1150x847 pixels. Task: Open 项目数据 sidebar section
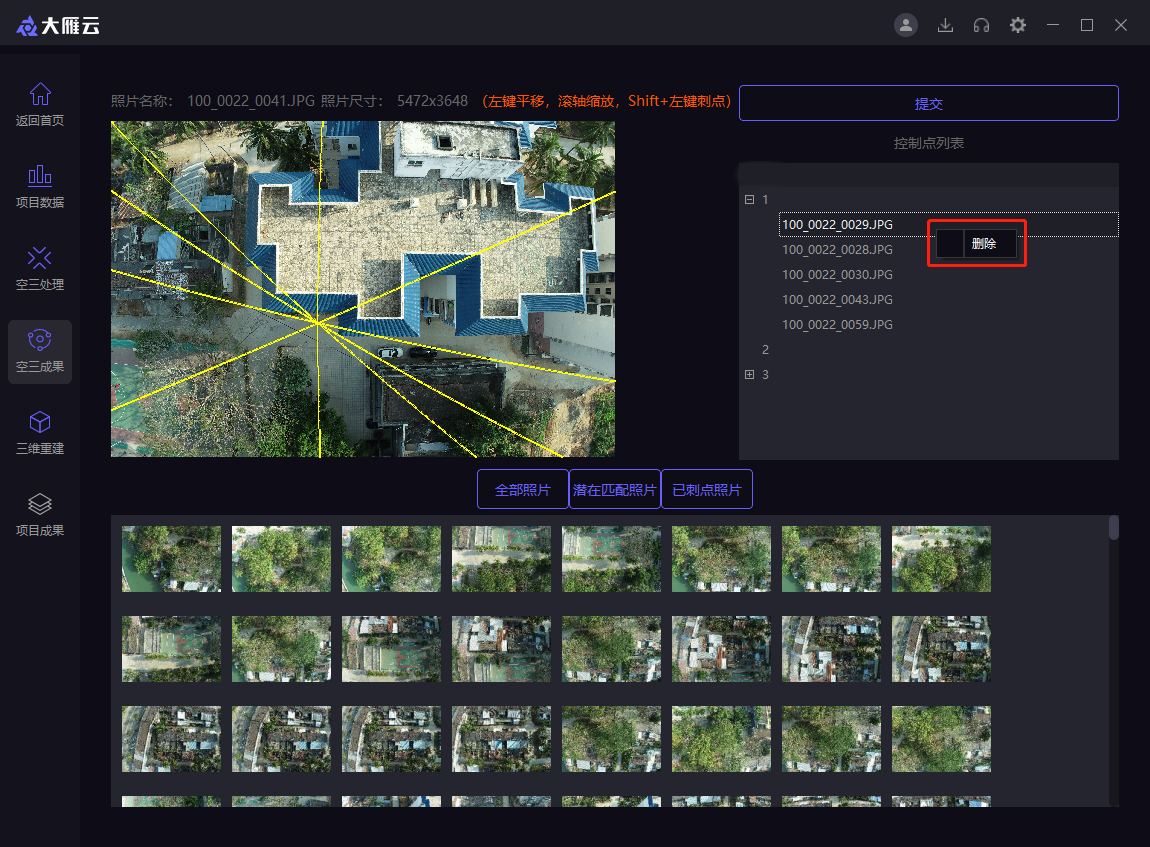(40, 186)
